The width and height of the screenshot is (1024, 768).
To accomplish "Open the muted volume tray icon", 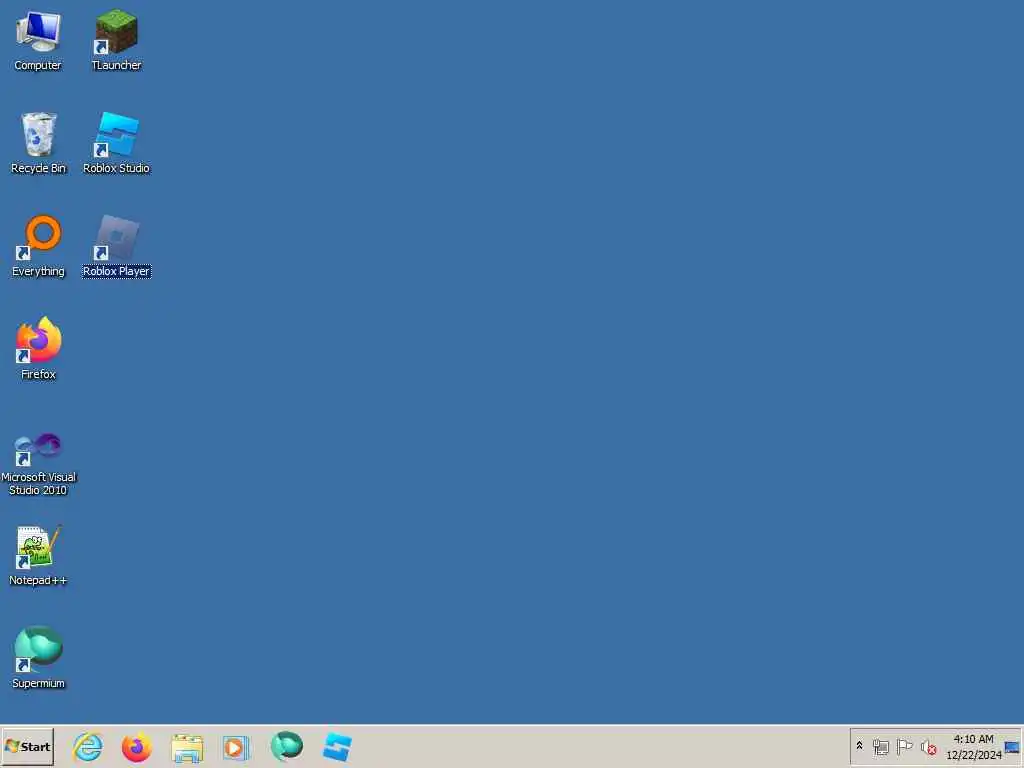I will pos(928,747).
